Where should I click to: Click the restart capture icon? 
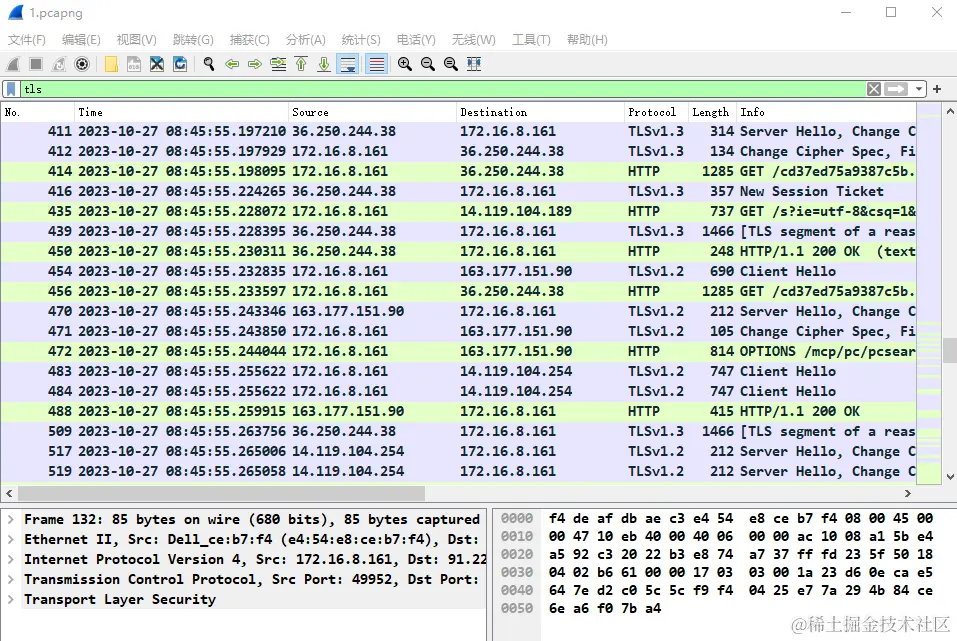click(59, 64)
